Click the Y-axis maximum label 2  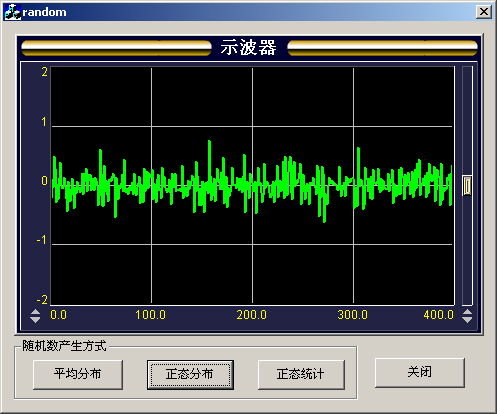tap(44, 72)
